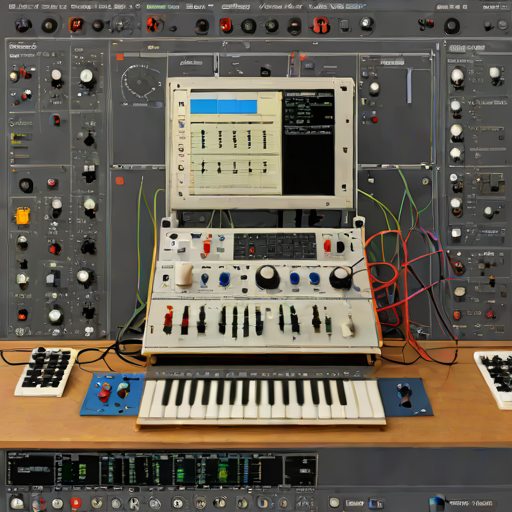Viewport: 512px width, 512px height.
Task: Turn the red knob on the left blue pad
Action: [105, 392]
